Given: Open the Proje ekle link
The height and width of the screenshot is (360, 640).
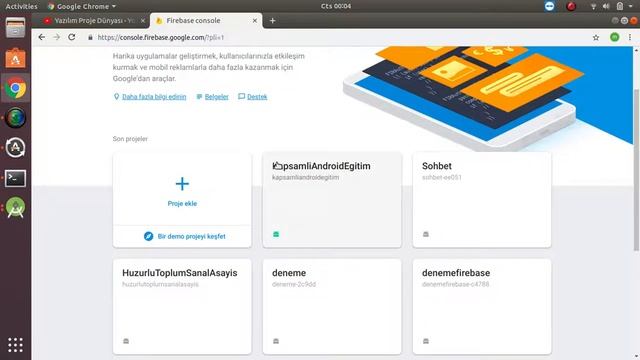Looking at the screenshot, I should coord(182,204).
